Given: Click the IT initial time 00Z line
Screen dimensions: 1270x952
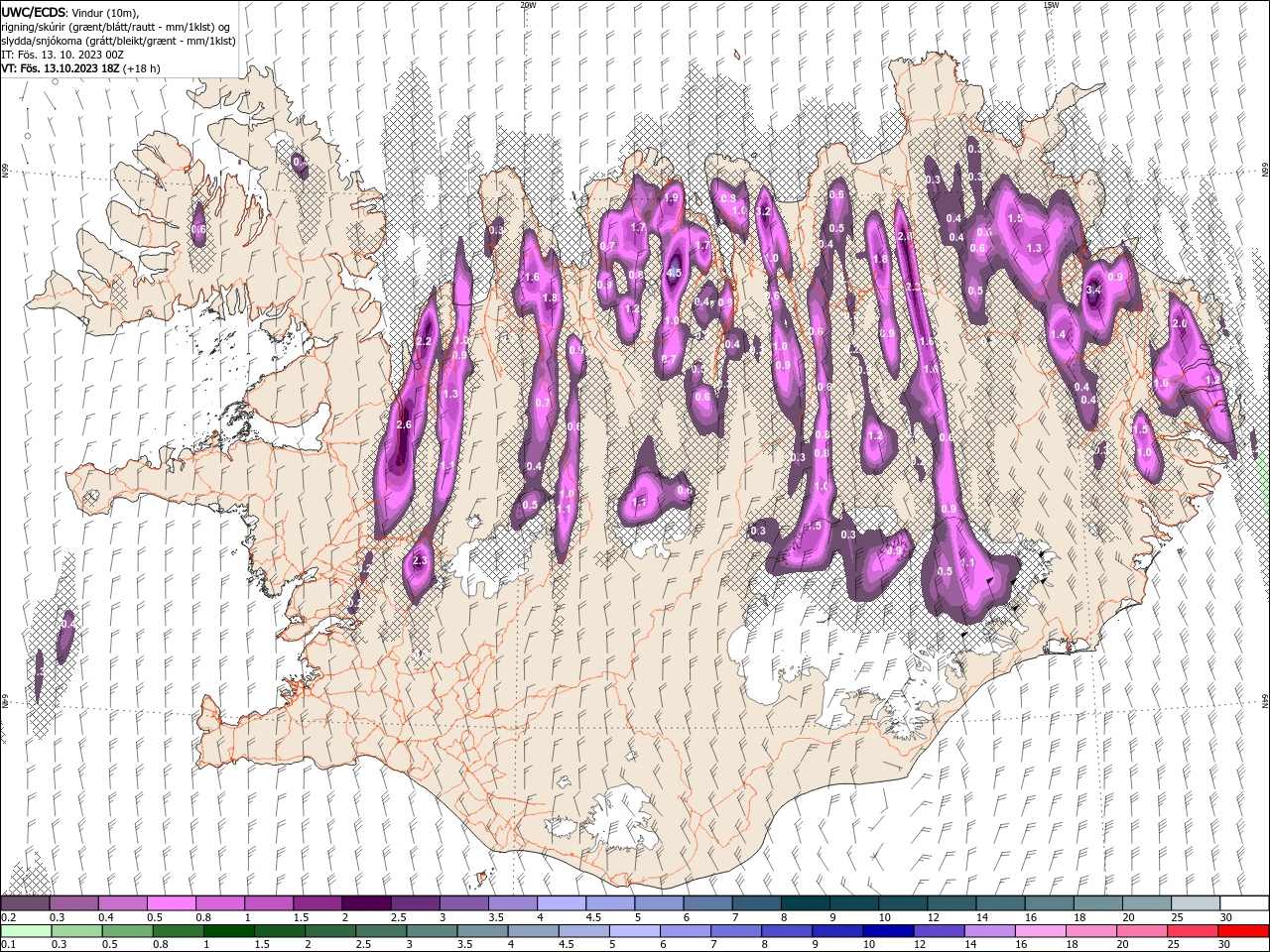Looking at the screenshot, I should [62, 55].
